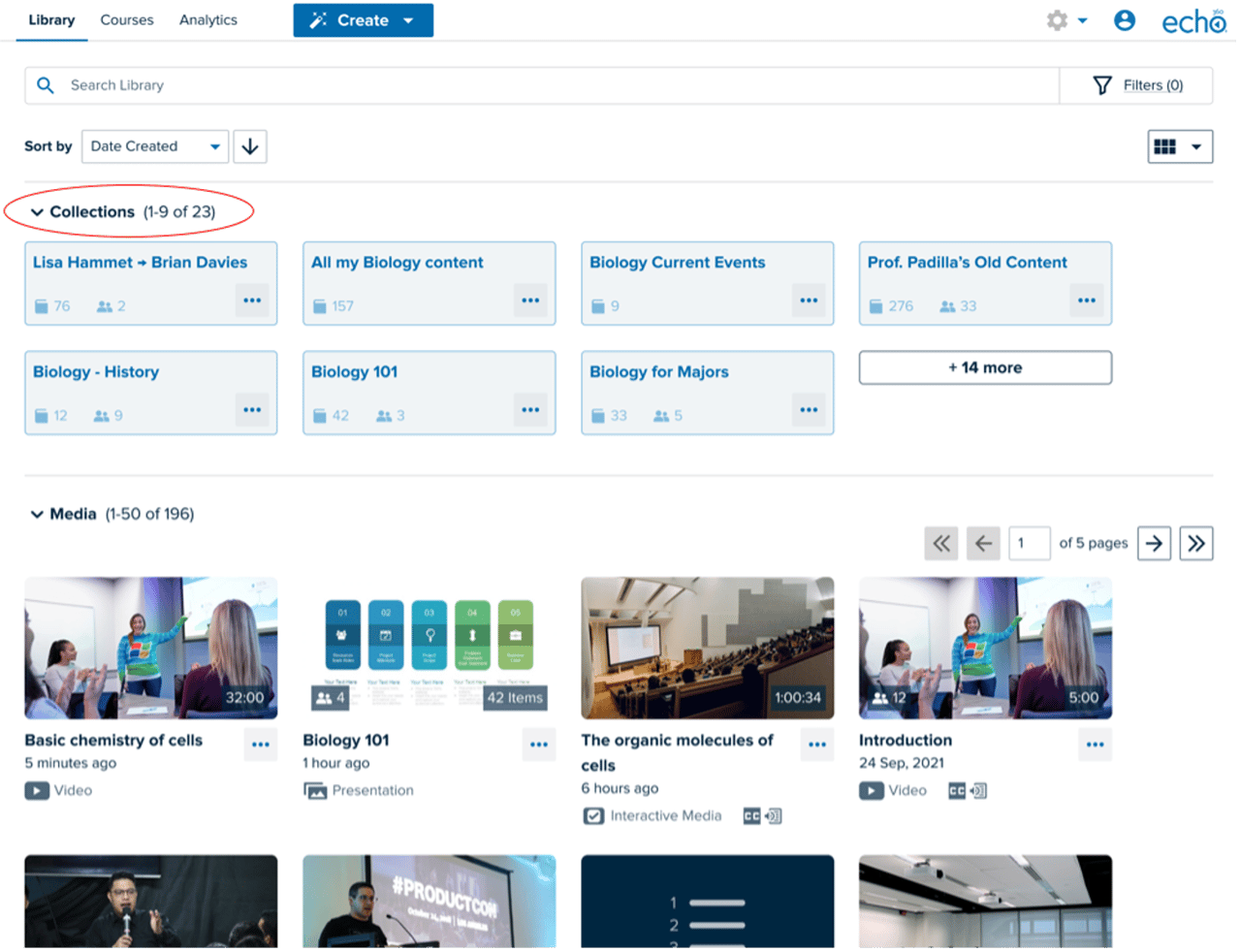1241x952 pixels.
Task: Click the Interactive Media type icon
Action: click(x=593, y=816)
